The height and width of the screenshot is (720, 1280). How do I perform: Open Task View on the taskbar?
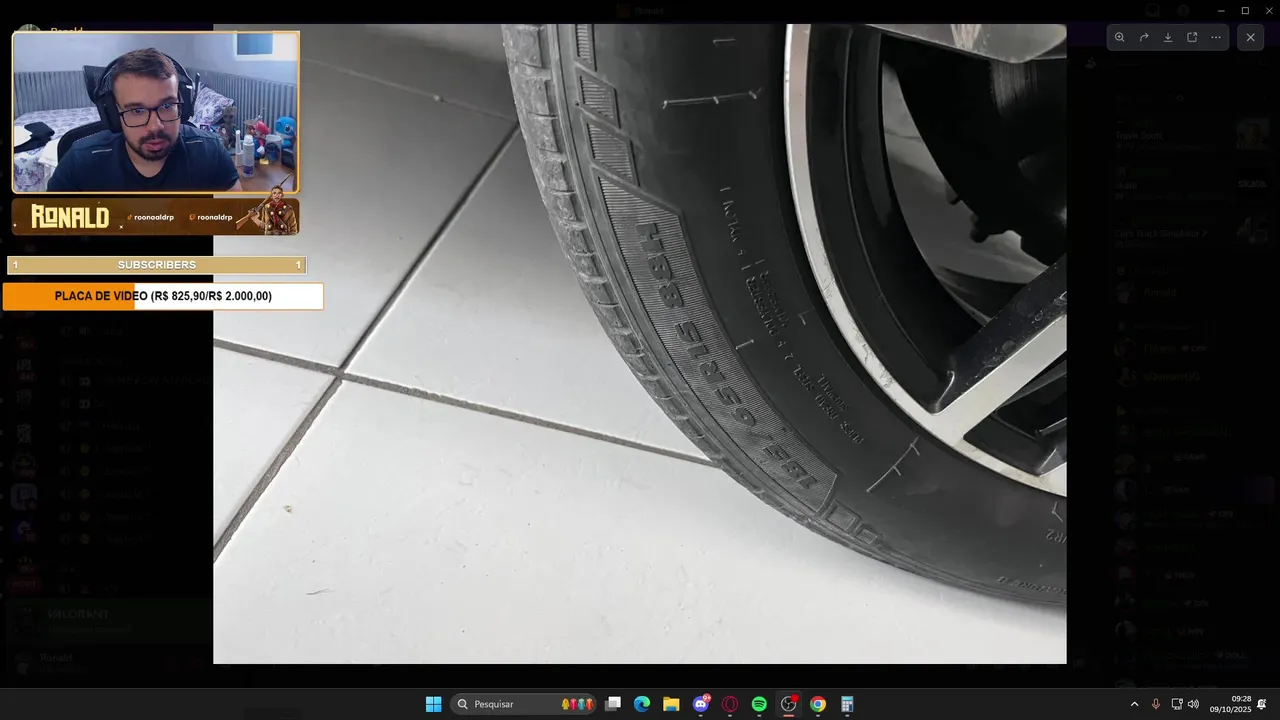click(x=613, y=704)
